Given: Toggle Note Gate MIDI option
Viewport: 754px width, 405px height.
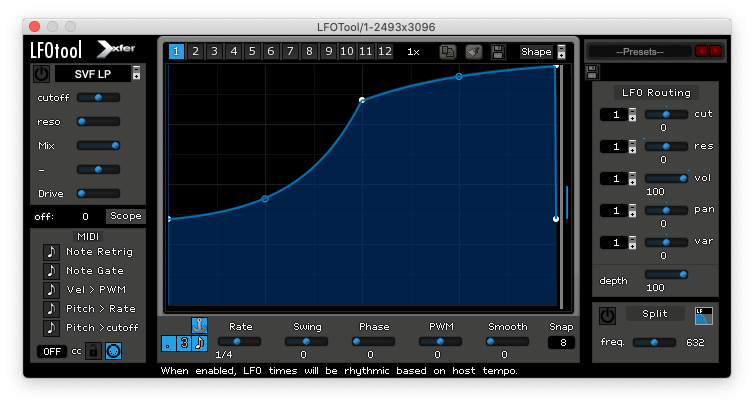Looking at the screenshot, I should (51, 271).
